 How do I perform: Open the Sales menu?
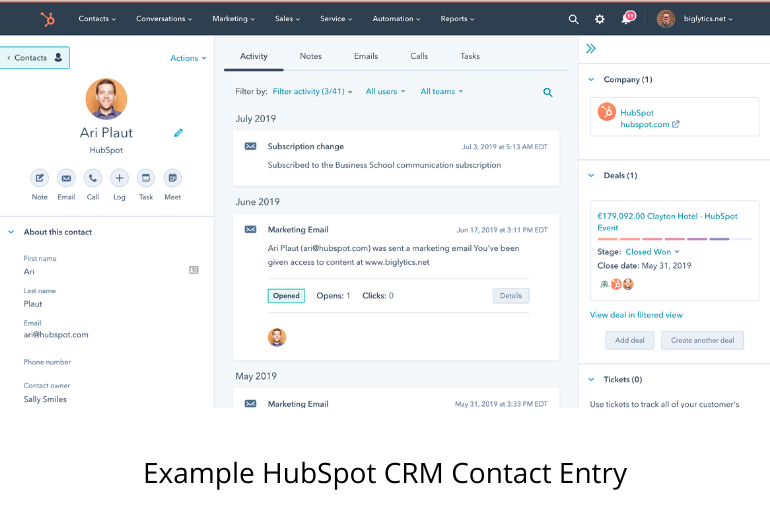287,19
